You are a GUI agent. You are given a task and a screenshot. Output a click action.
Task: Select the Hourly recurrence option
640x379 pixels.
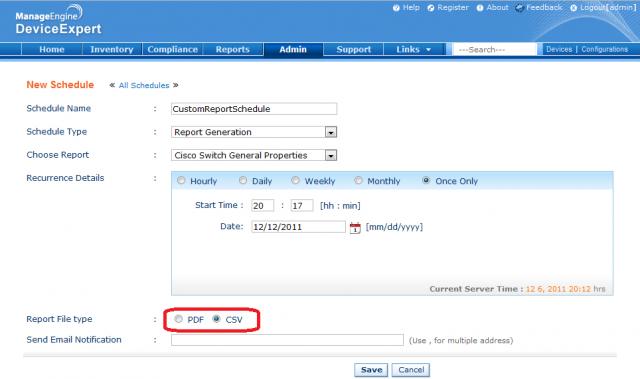coord(181,180)
